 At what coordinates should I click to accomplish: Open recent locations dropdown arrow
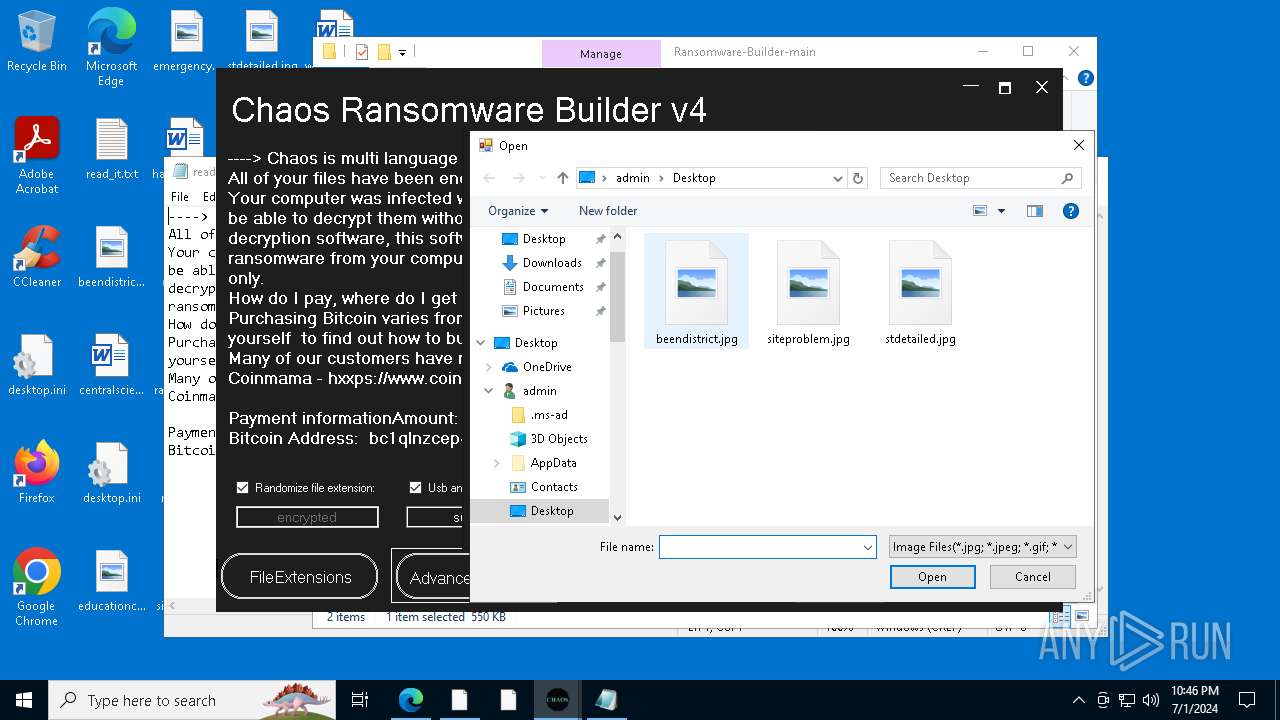[541, 178]
